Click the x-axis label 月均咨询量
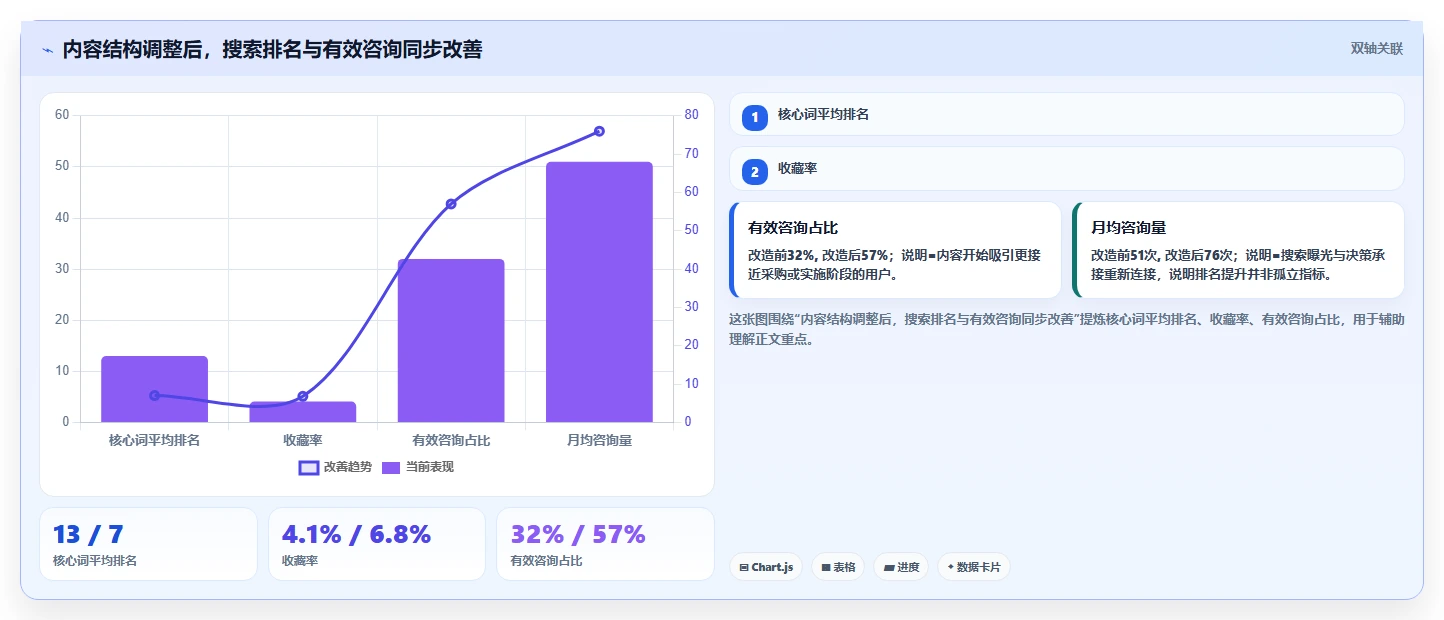The image size is (1444, 620). point(599,440)
